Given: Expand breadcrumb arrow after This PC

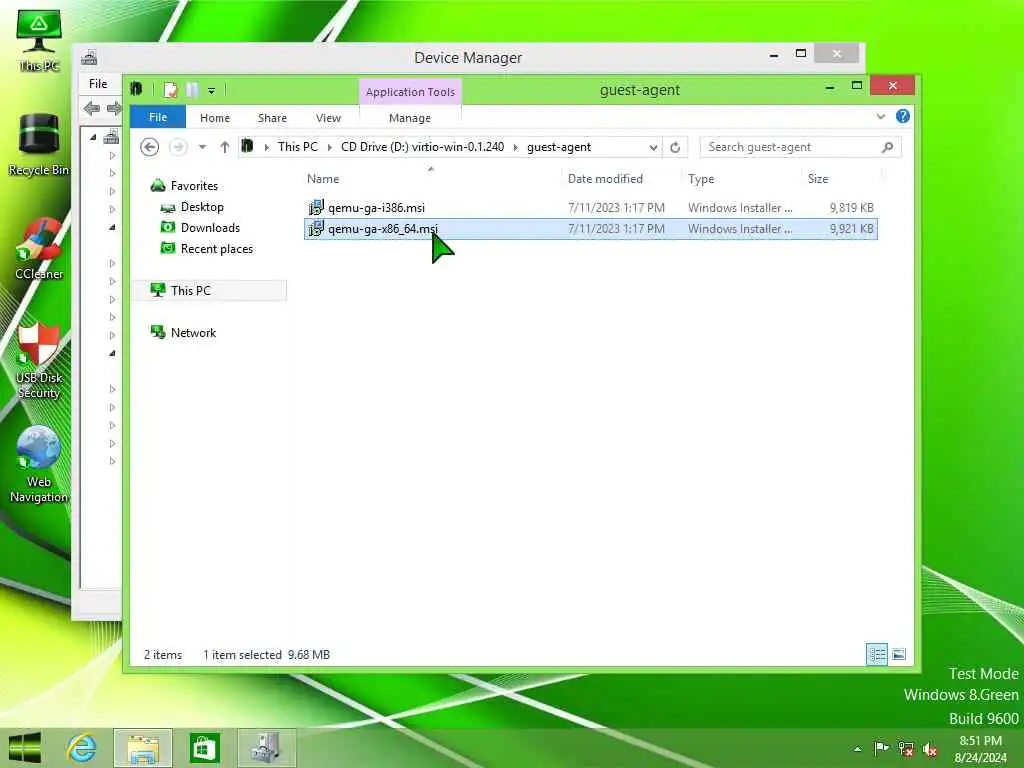Looking at the screenshot, I should click(330, 148).
